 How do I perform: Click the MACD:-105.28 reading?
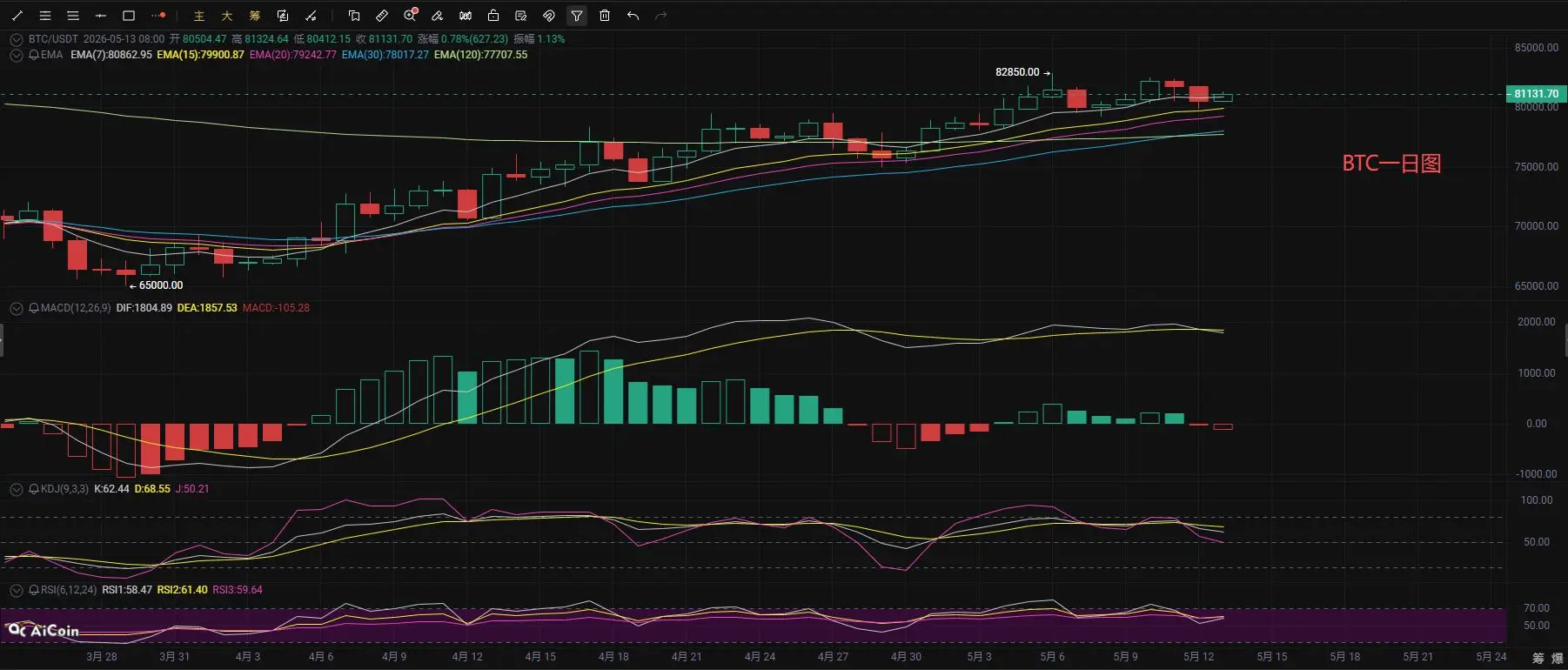[x=276, y=308]
